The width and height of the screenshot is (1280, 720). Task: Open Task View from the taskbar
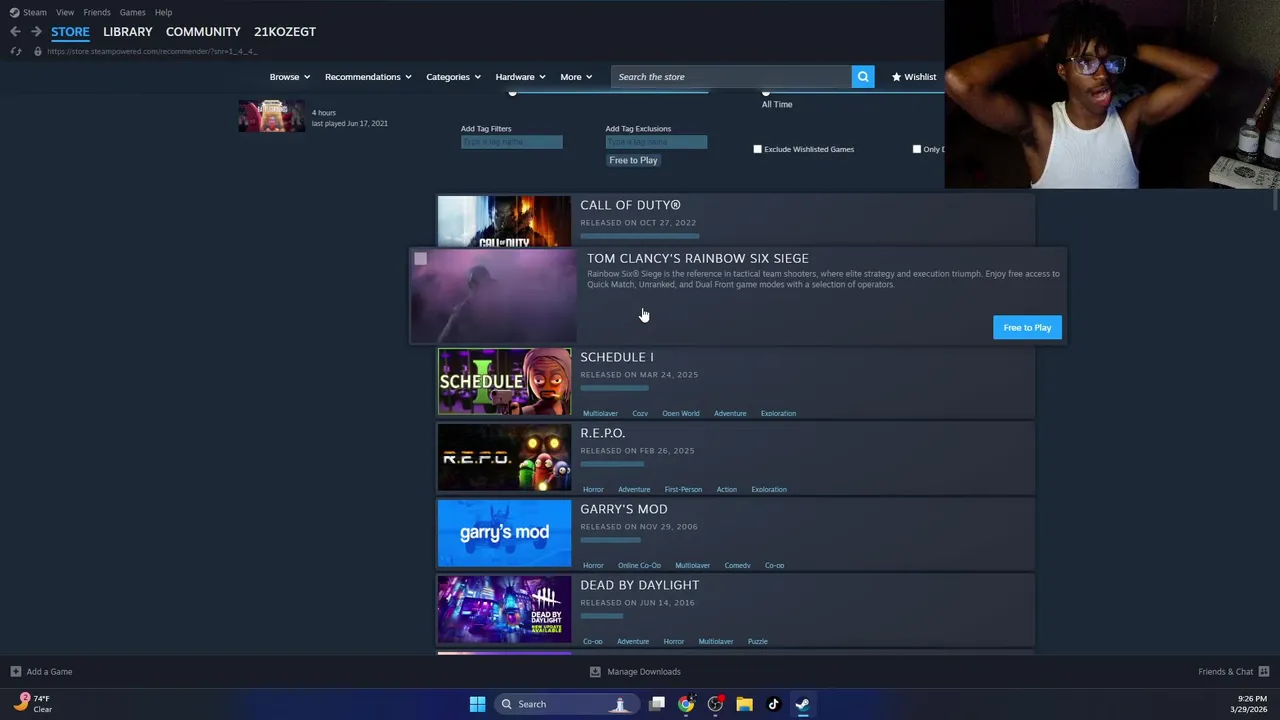pos(657,704)
